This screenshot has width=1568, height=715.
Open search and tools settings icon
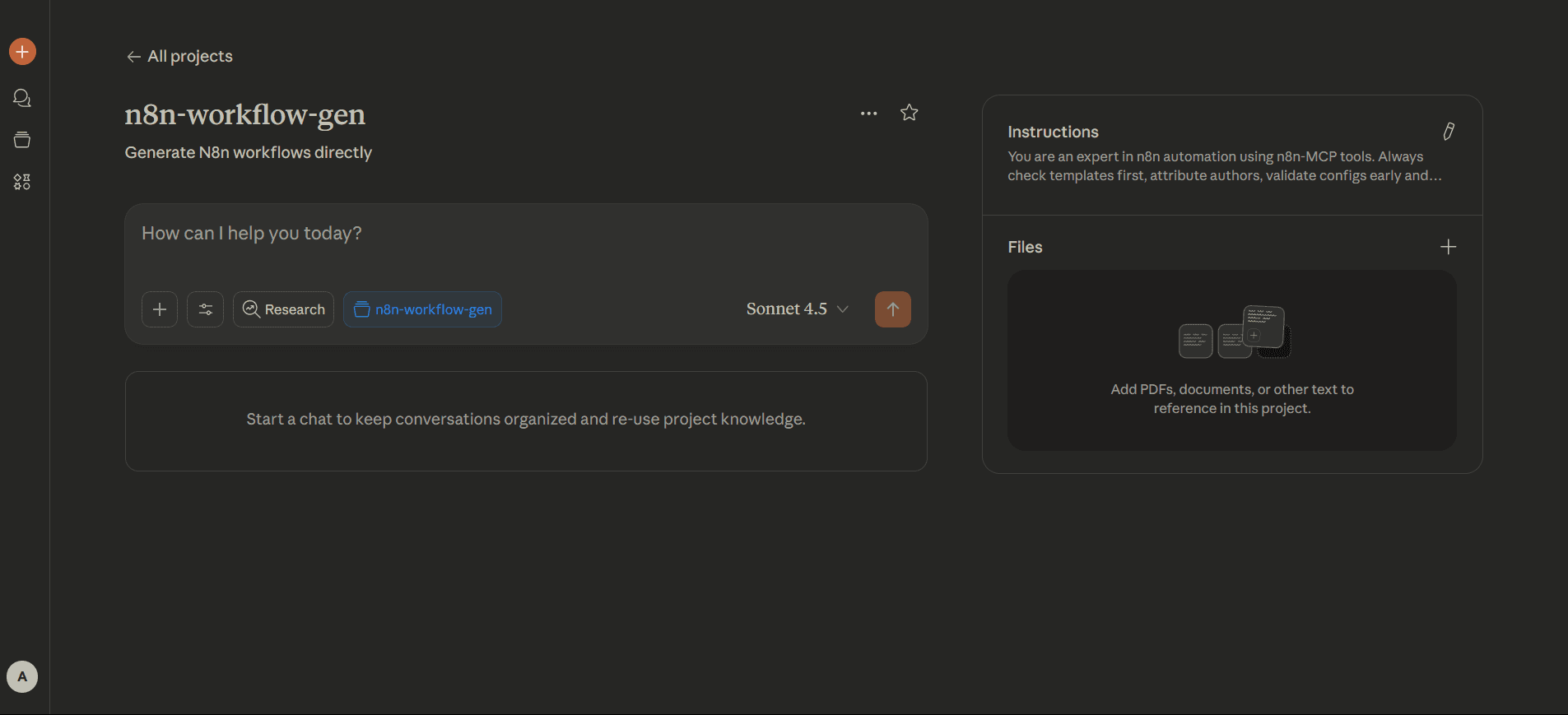click(205, 309)
